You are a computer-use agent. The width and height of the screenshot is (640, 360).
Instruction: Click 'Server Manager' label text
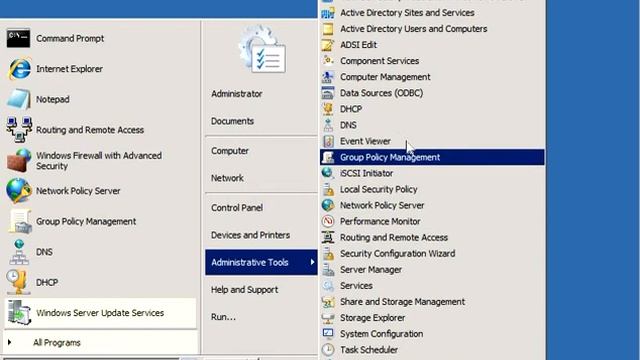coord(371,270)
